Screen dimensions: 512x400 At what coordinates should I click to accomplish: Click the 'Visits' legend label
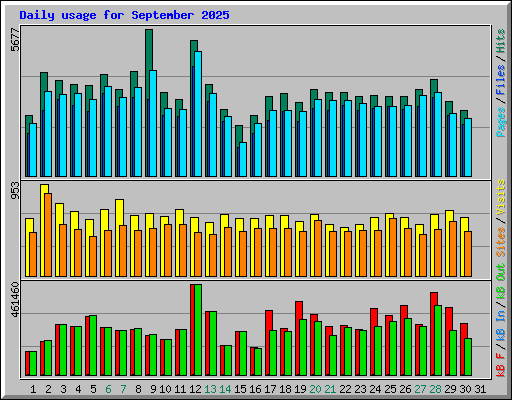coord(501,198)
